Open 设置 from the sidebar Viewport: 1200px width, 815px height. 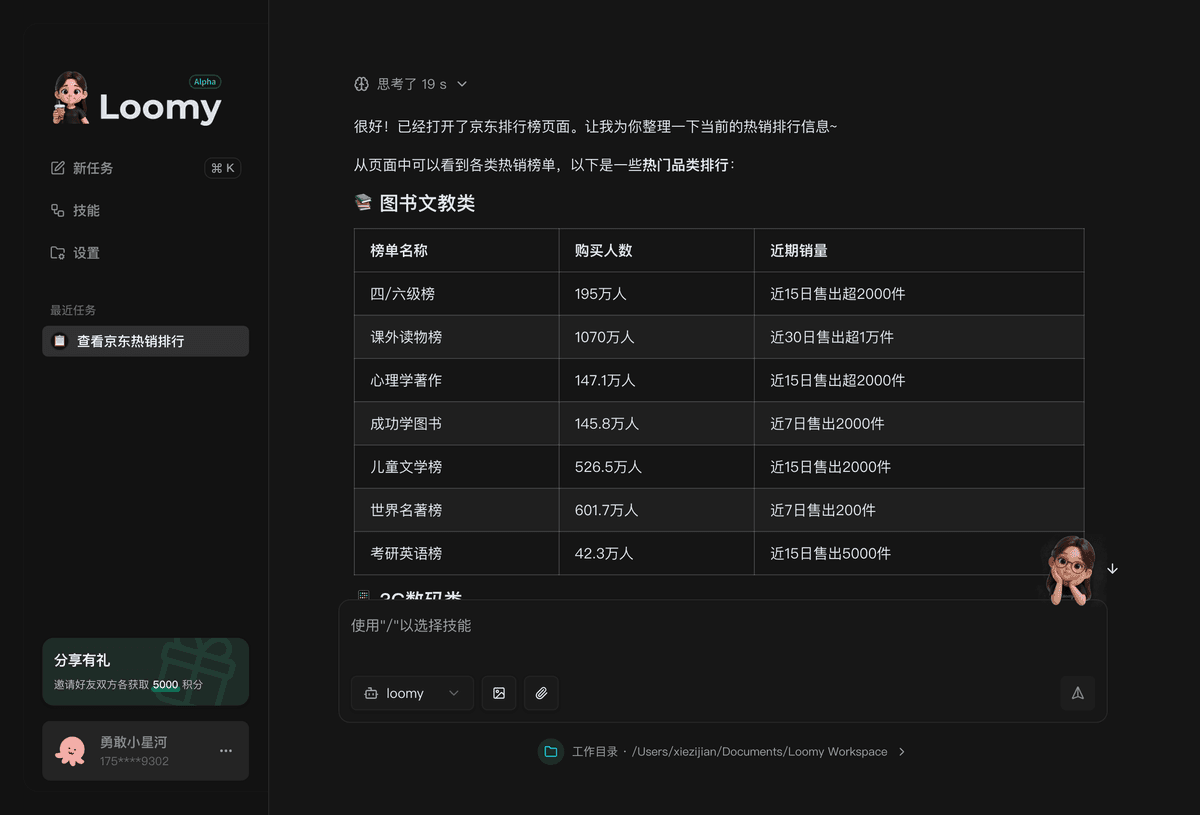pos(86,253)
